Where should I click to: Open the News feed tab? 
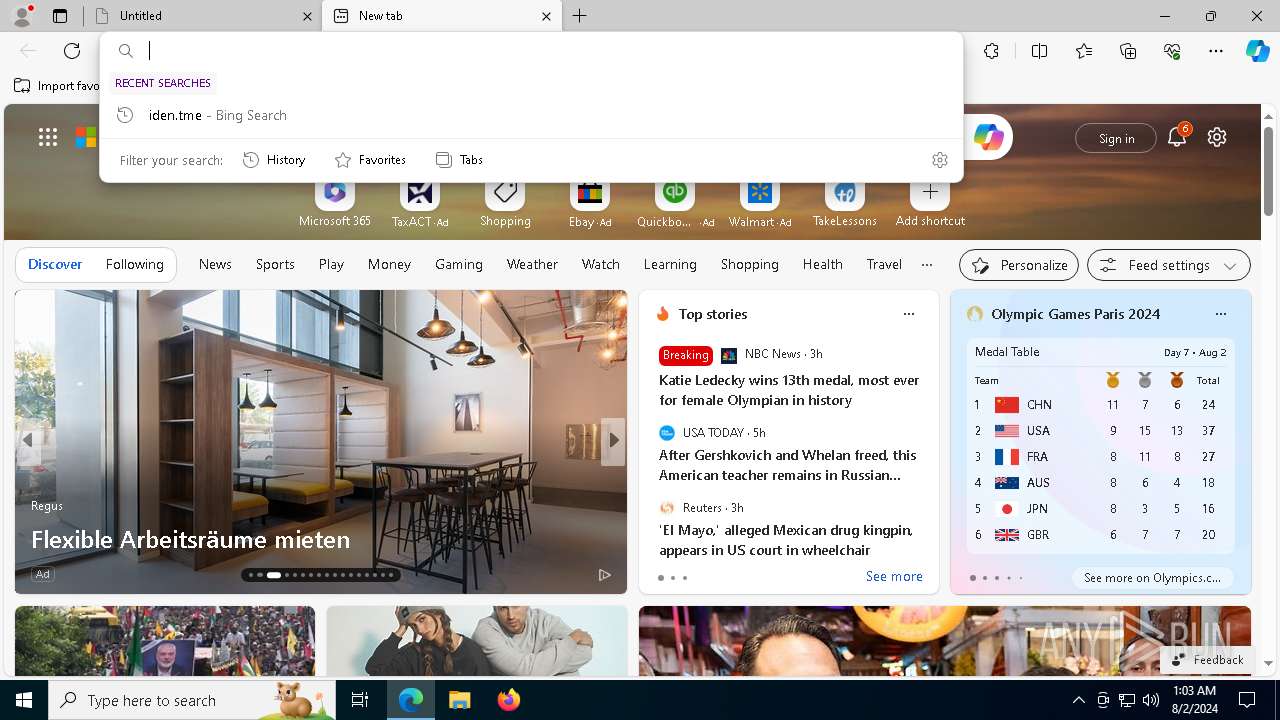pos(215,264)
